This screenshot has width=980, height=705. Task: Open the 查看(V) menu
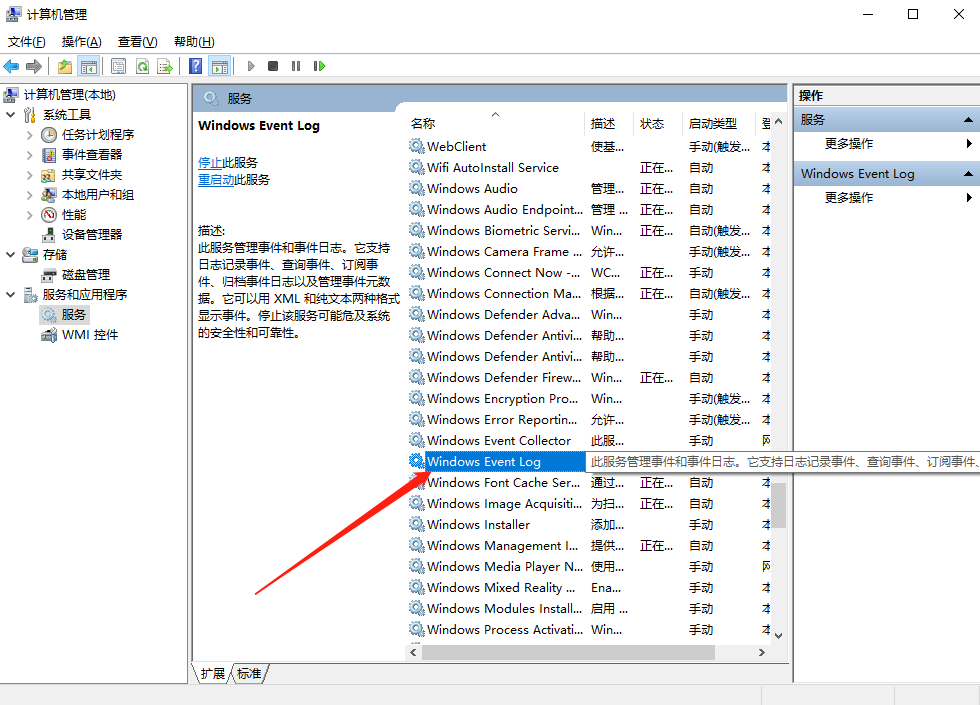point(137,41)
